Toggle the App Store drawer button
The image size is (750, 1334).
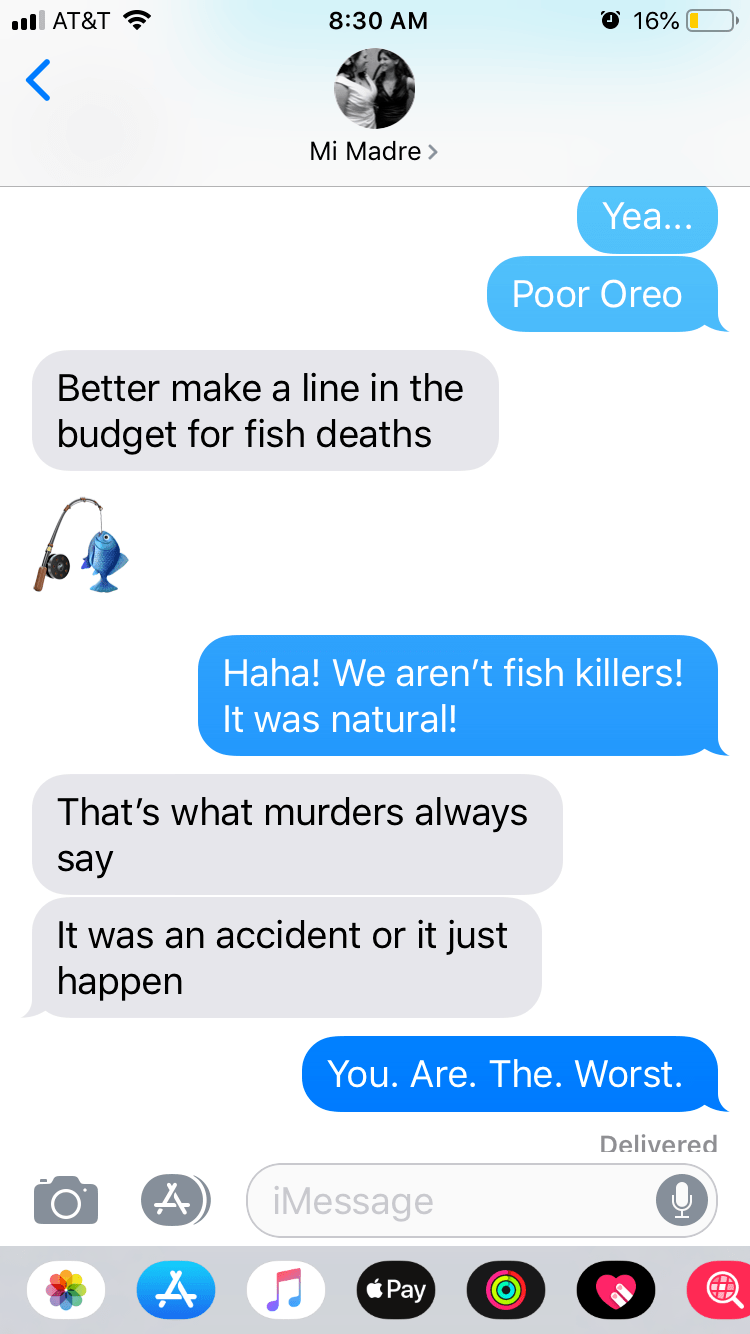pos(175,1199)
